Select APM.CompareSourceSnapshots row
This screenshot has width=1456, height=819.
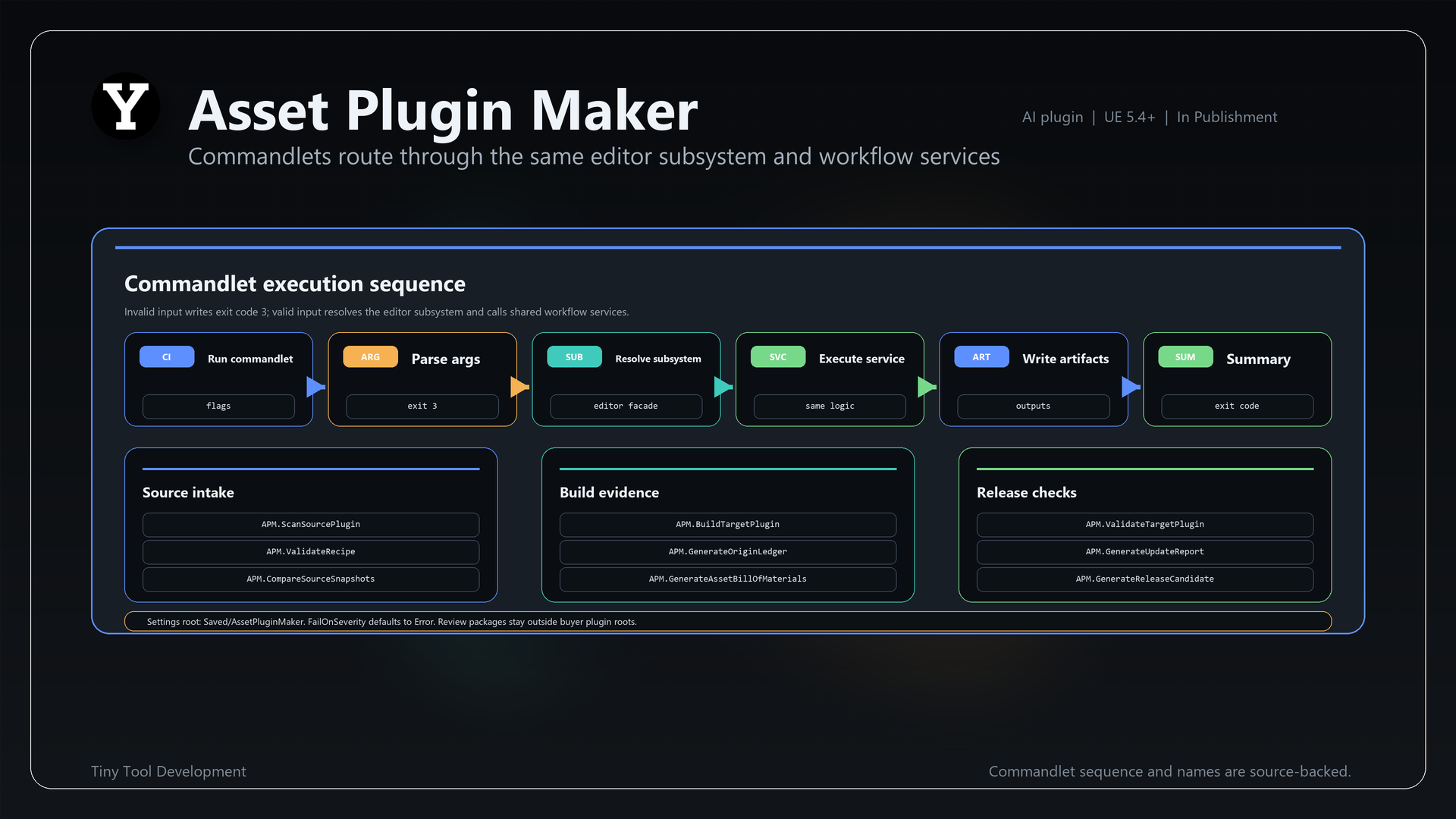click(311, 579)
